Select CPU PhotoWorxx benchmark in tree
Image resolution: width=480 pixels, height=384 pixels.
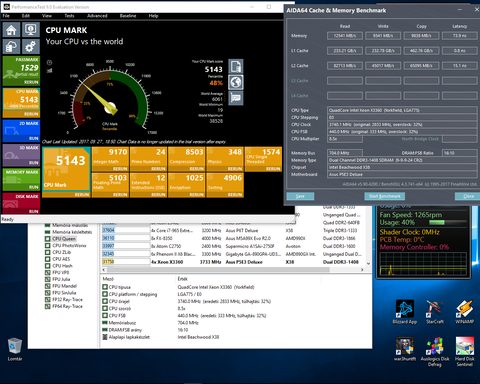click(x=66, y=245)
